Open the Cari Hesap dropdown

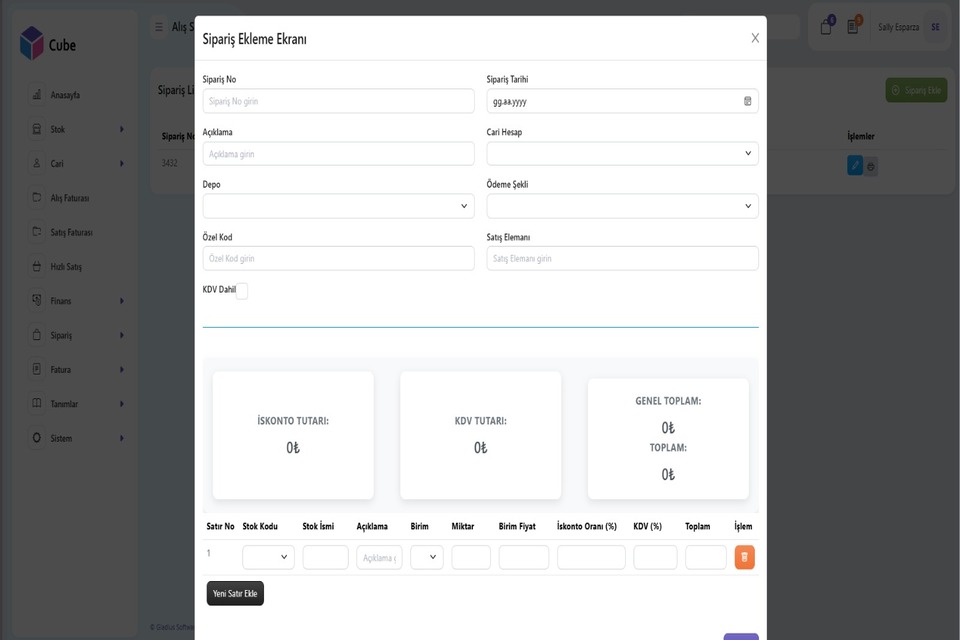(x=622, y=153)
